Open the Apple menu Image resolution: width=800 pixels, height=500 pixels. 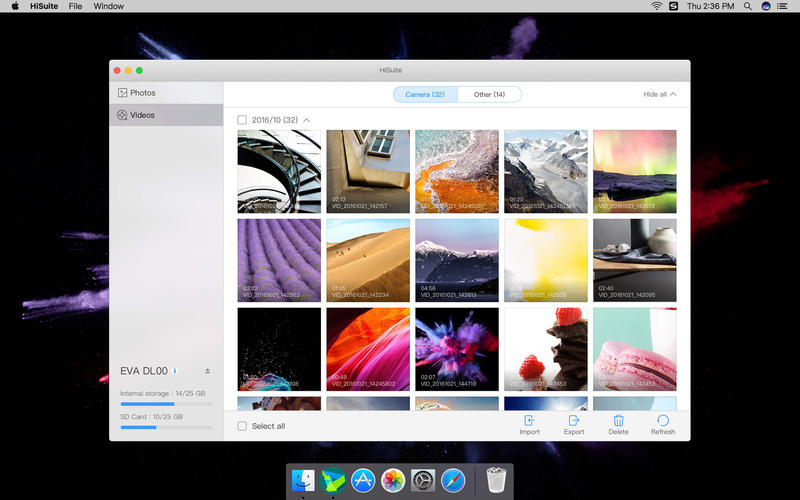[15, 6]
